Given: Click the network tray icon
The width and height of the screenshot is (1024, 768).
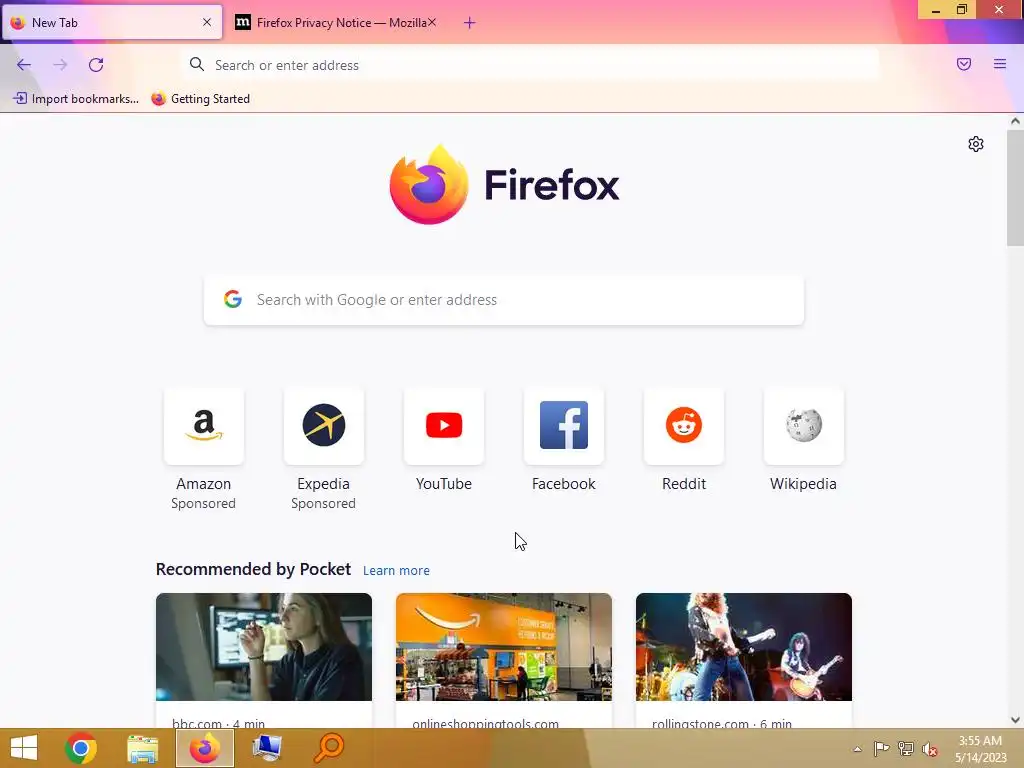Looking at the screenshot, I should click(906, 748).
